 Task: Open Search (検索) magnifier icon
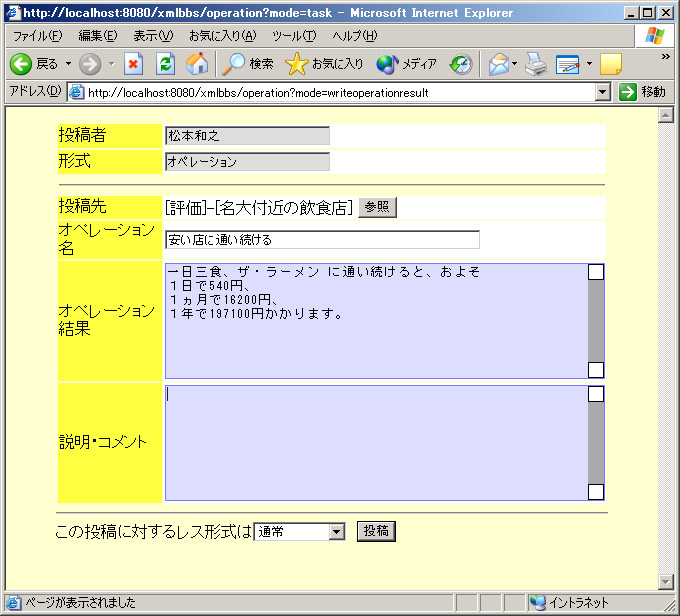pyautogui.click(x=233, y=64)
